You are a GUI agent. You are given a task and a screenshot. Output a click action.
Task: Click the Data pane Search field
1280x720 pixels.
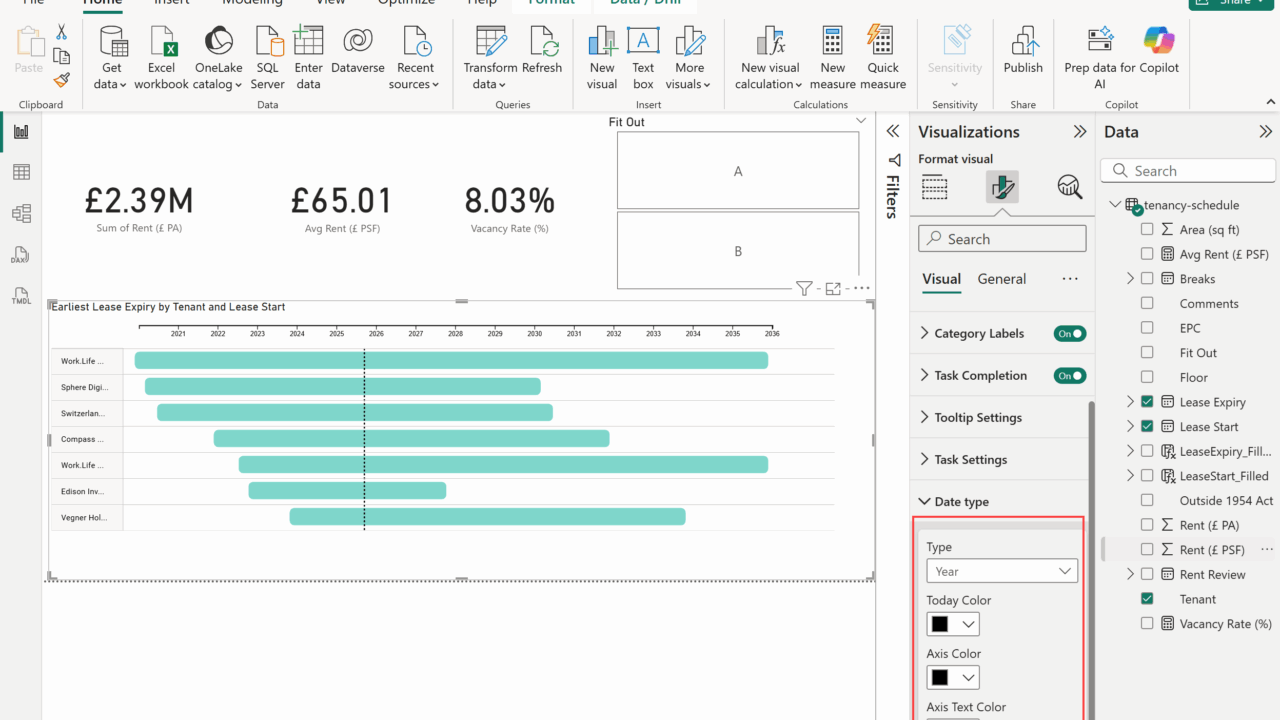(1188, 171)
